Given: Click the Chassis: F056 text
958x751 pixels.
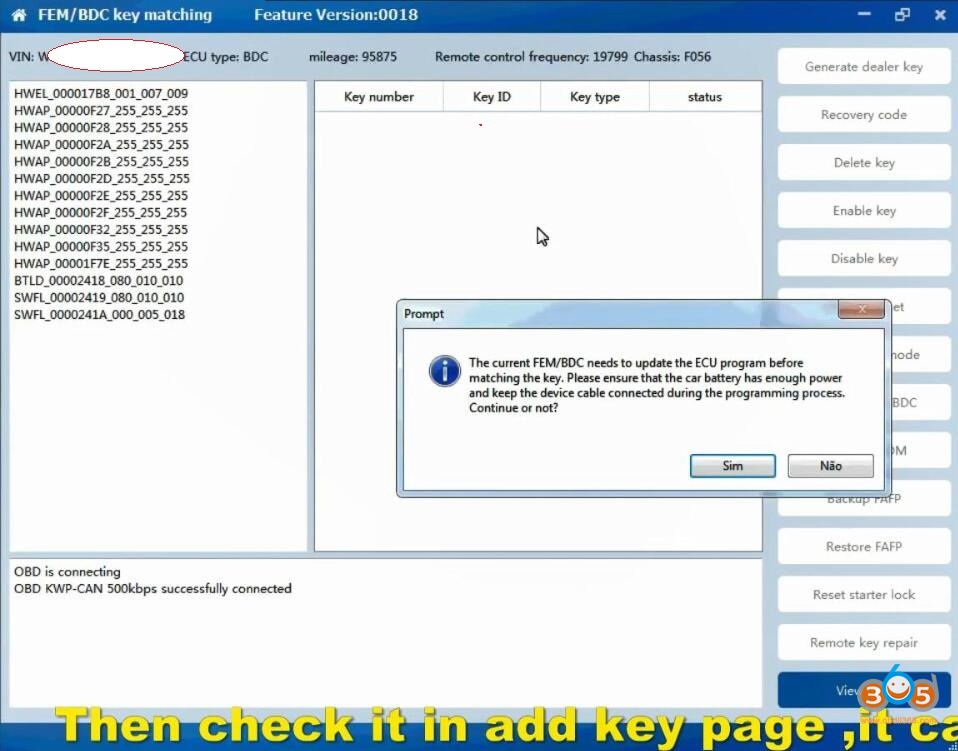Looking at the screenshot, I should pos(672,57).
